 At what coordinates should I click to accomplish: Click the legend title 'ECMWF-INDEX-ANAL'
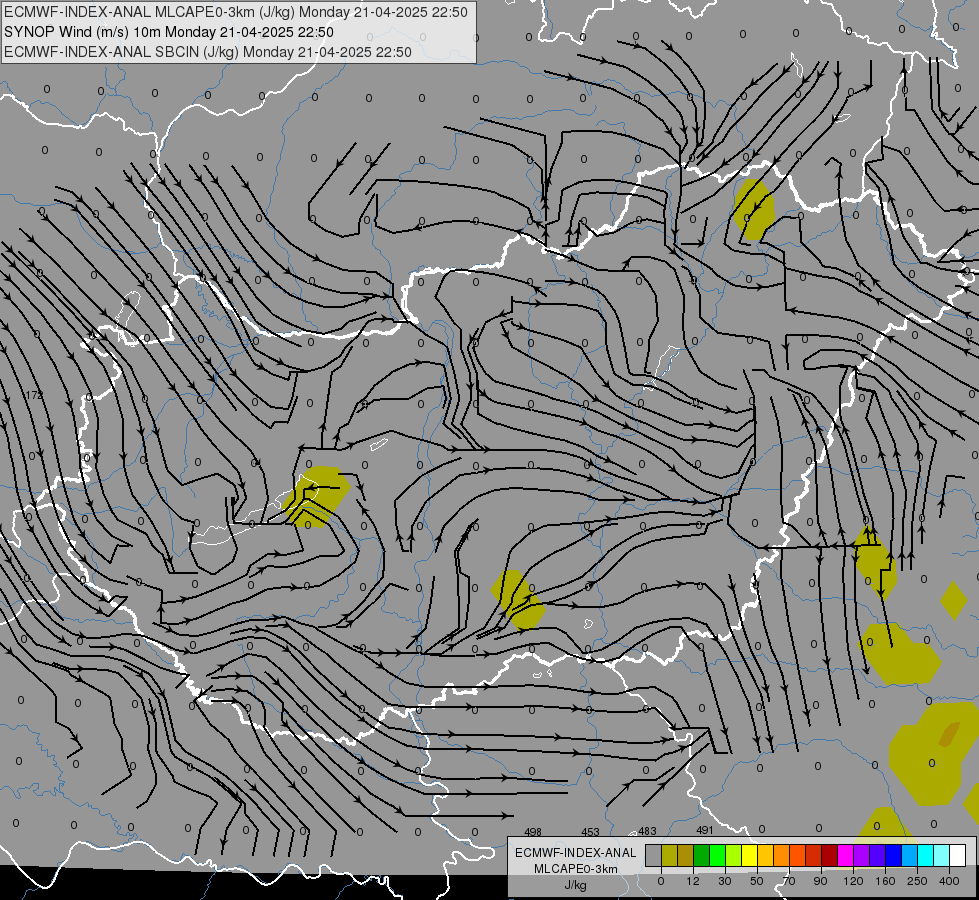point(575,853)
